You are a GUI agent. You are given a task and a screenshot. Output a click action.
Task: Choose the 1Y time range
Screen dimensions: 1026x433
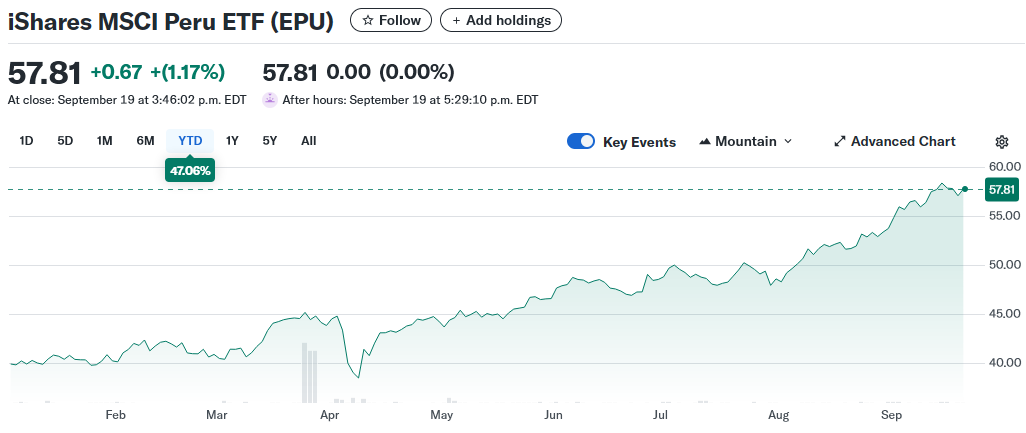[232, 141]
